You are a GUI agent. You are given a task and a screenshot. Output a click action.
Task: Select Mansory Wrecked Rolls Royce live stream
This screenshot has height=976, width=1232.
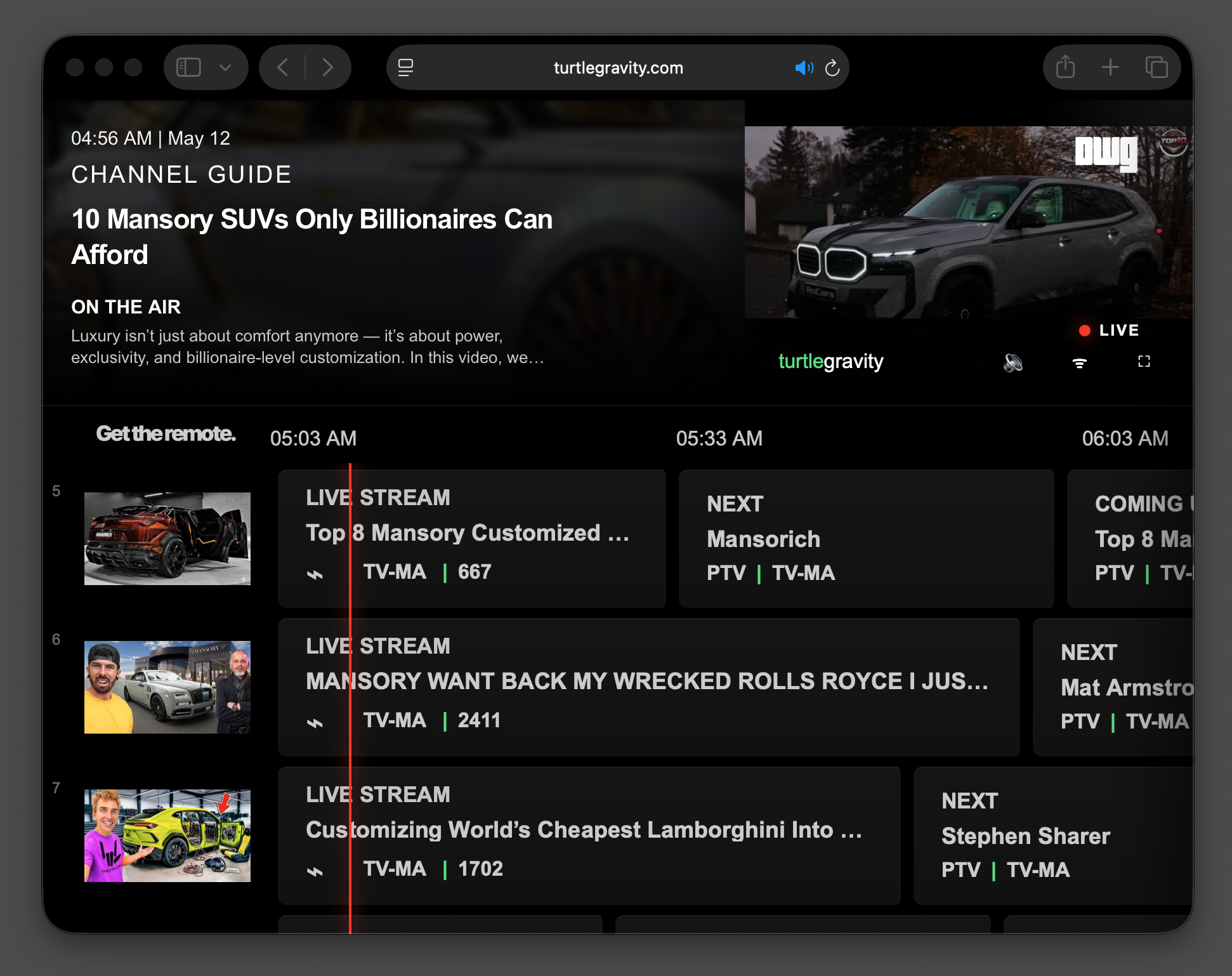tap(649, 687)
